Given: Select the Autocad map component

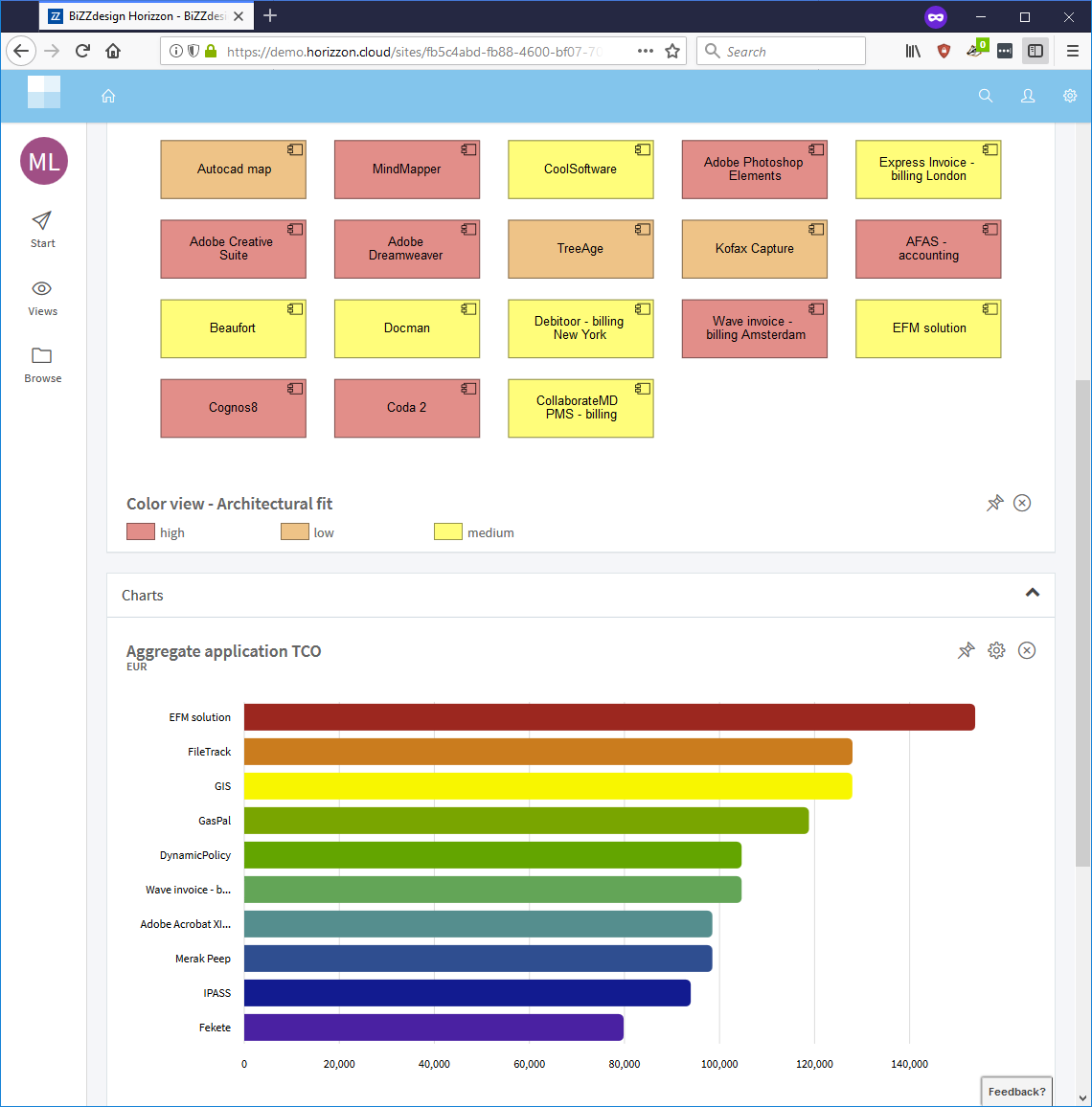Looking at the screenshot, I should pos(233,169).
